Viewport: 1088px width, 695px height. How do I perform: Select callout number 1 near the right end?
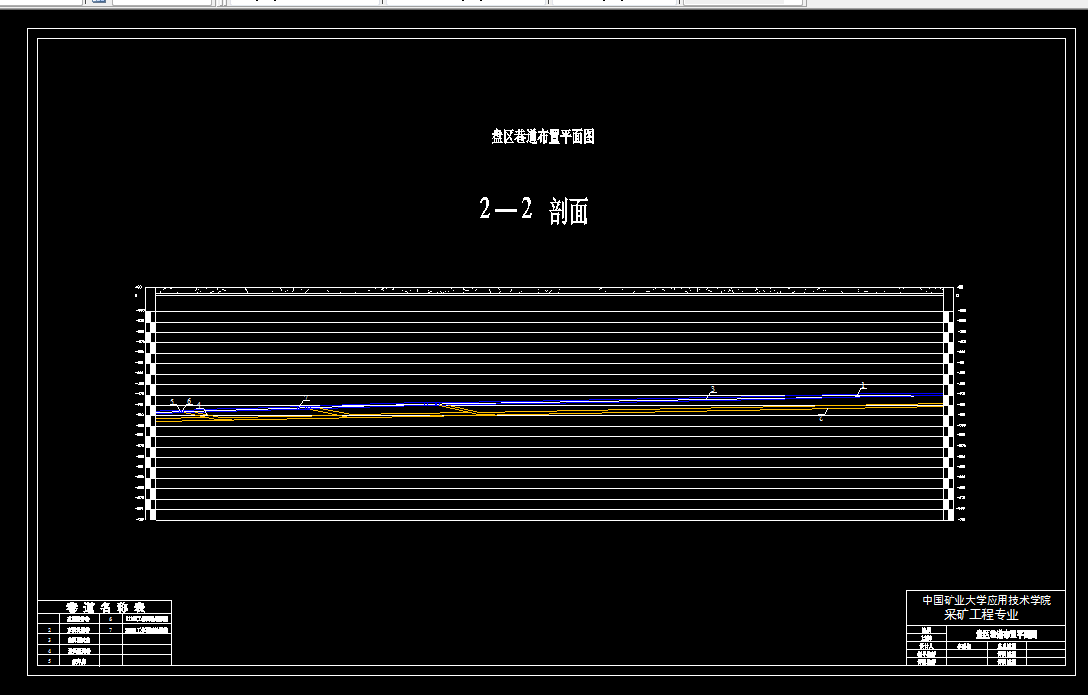point(862,385)
